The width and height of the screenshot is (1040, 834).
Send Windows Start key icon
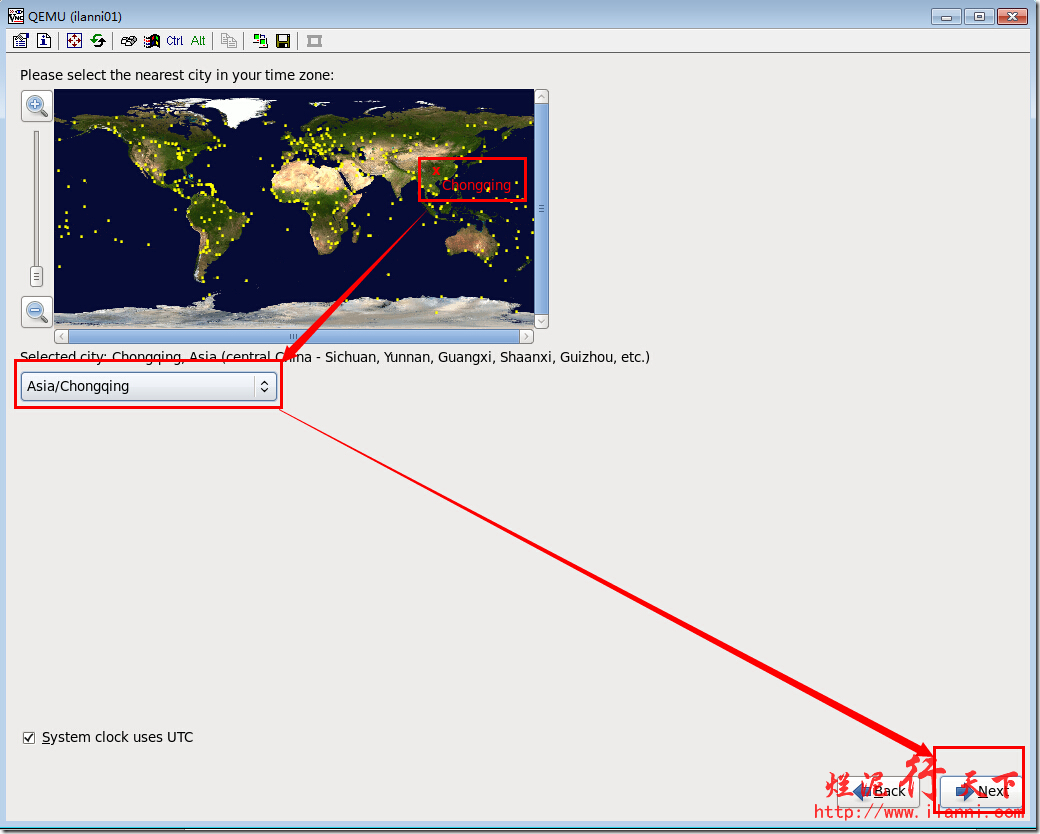coord(152,41)
